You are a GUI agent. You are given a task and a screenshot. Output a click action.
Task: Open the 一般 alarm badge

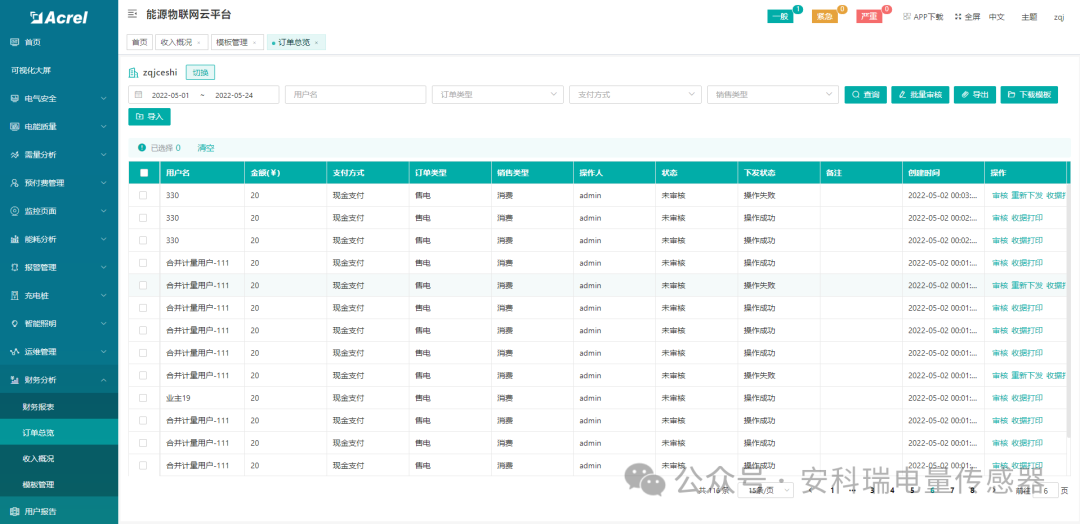[x=780, y=17]
